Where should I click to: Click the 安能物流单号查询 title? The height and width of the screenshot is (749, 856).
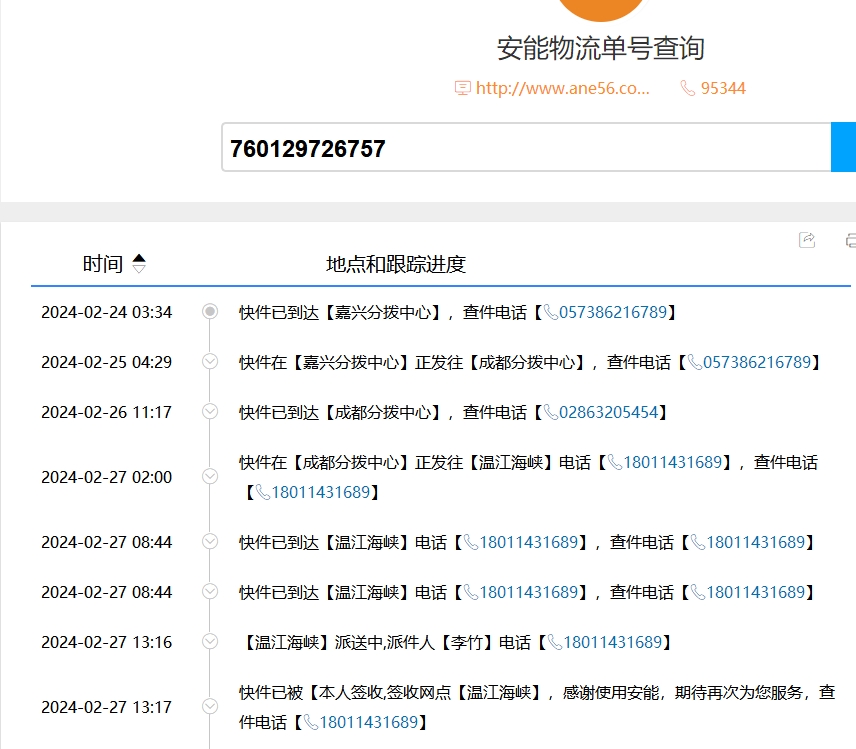click(x=601, y=48)
